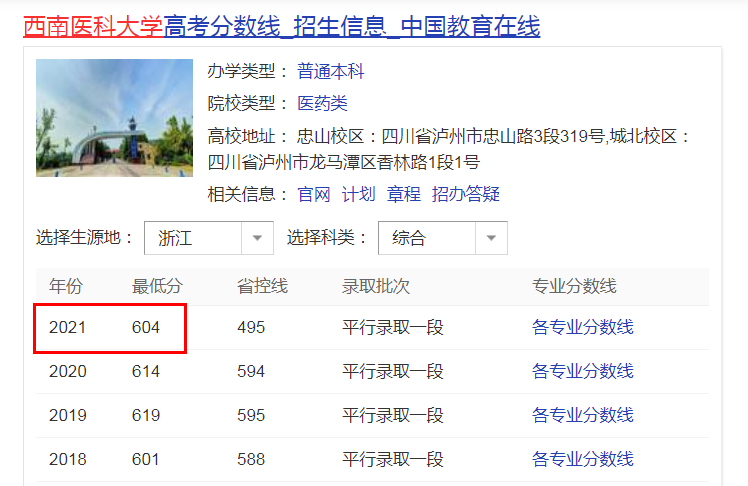Click the provincial line value 495
This screenshot has height=486, width=748.
(x=251, y=328)
